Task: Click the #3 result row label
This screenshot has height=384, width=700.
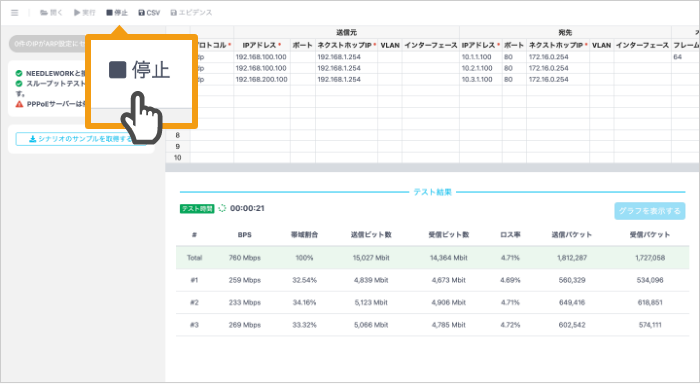Action: click(194, 325)
